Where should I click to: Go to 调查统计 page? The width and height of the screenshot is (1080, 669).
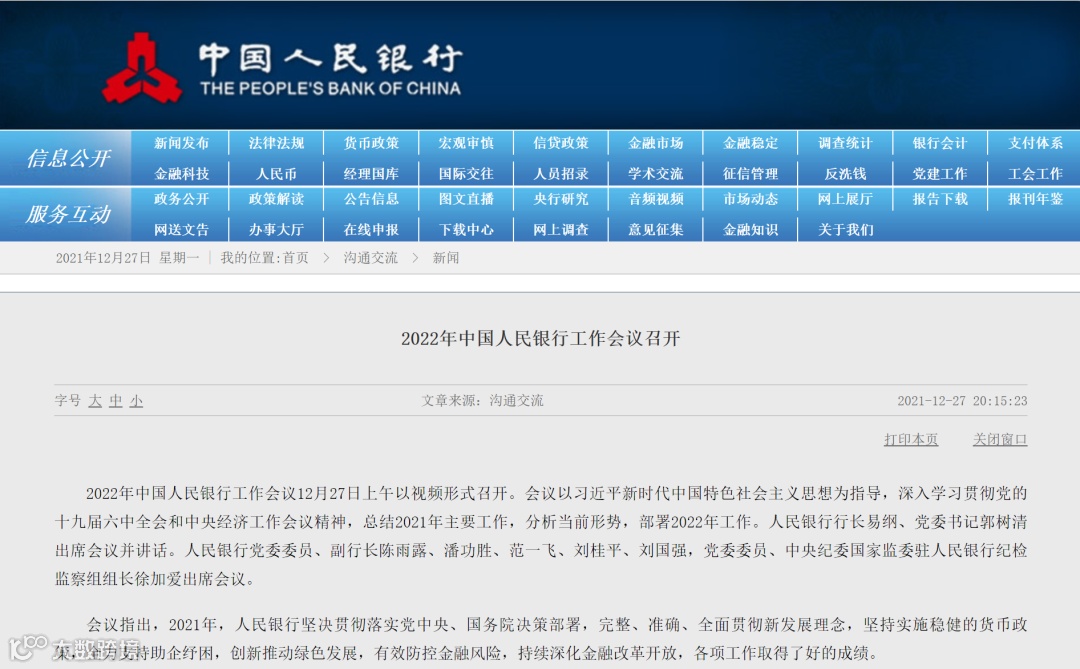[845, 143]
